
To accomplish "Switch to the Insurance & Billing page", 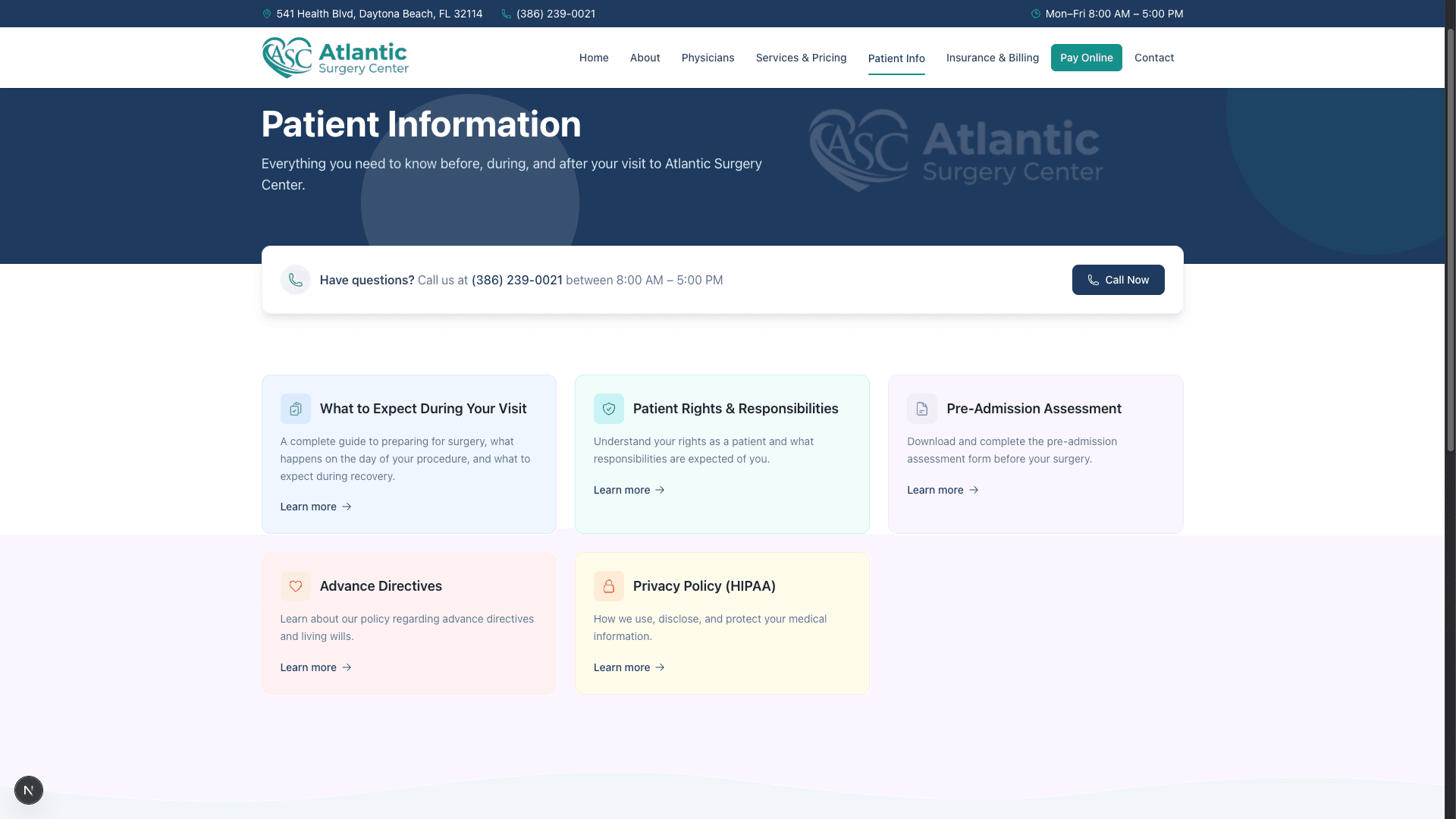I will coord(992,58).
